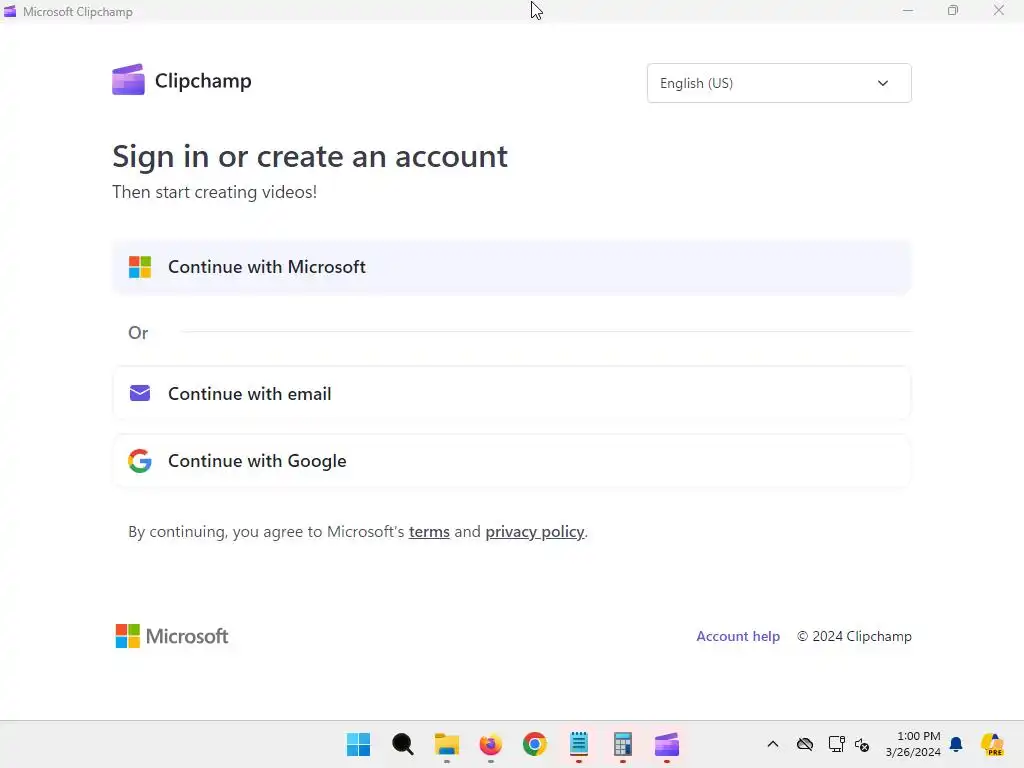Sign in using Continue with Google

pos(511,461)
